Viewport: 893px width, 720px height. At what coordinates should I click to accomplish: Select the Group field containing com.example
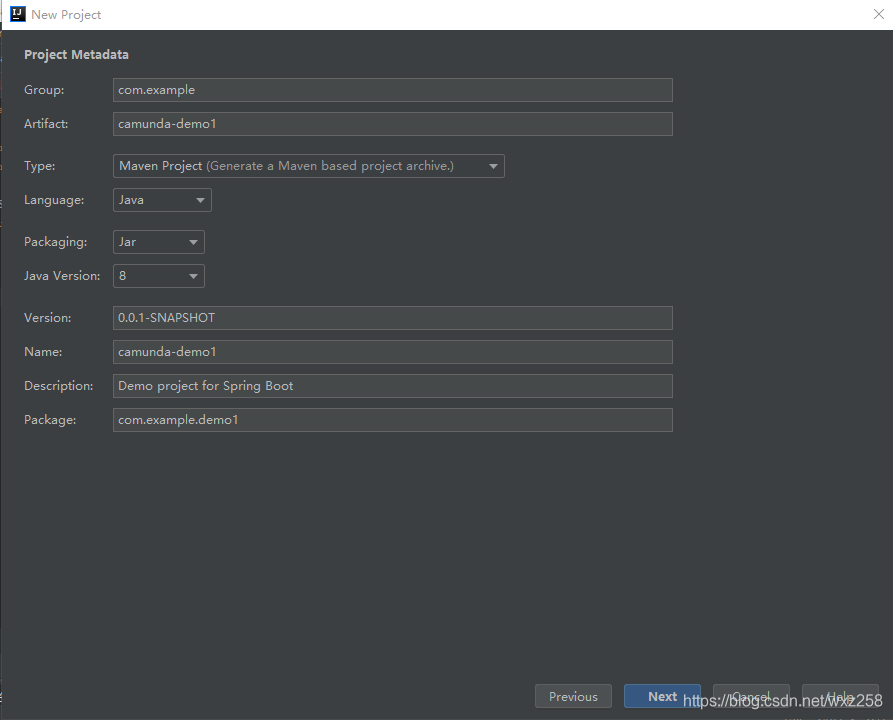(392, 89)
